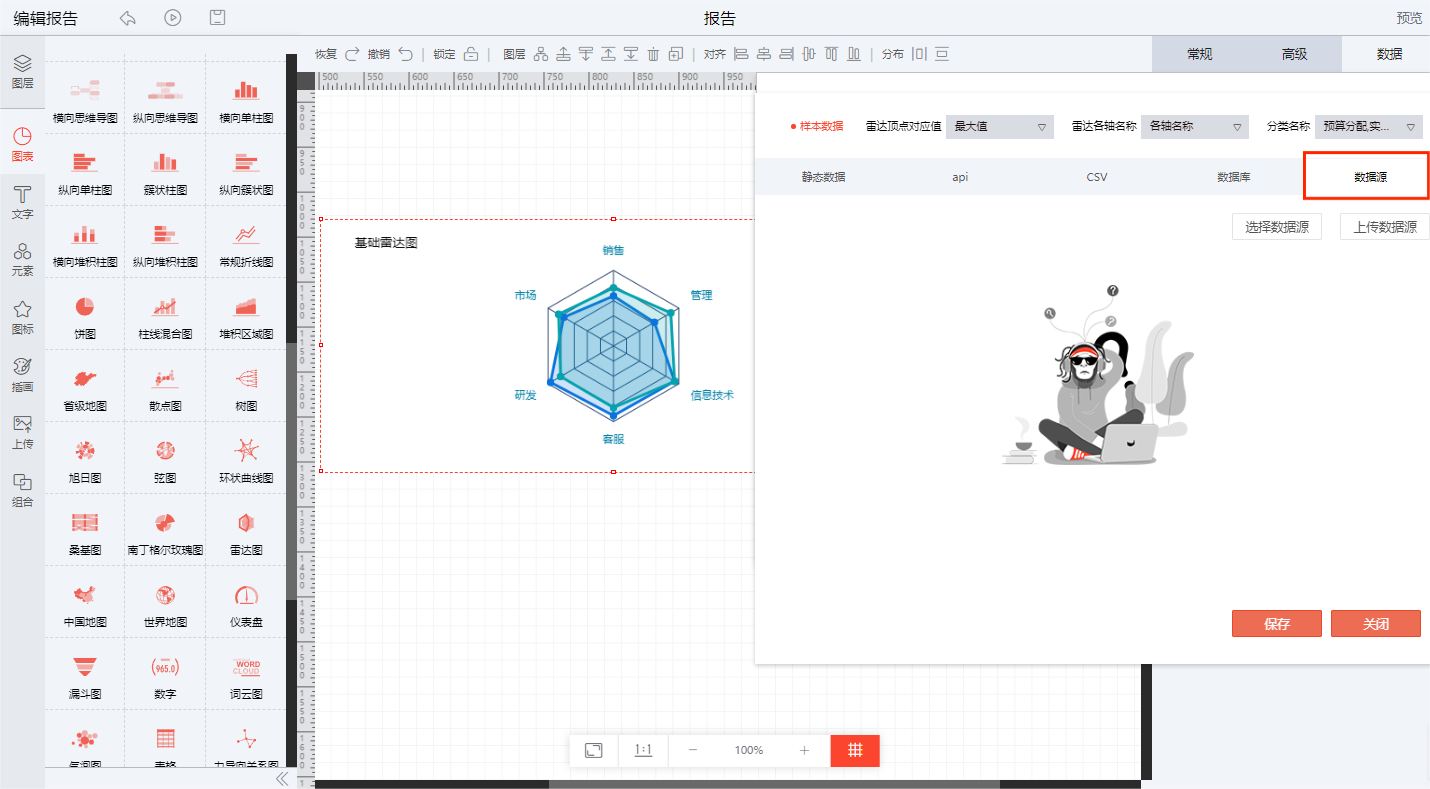Viewport: 1430px width, 789px height.
Task: Open the 文字 text sidebar panel
Action: pos(22,202)
